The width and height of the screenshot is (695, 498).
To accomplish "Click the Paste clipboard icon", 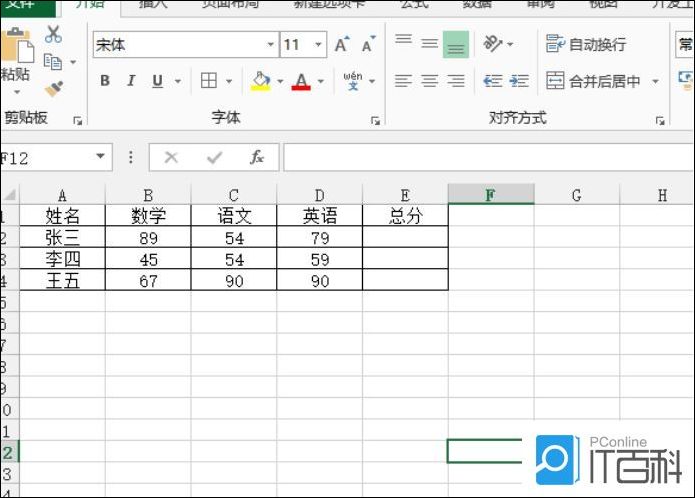I will coord(17,46).
